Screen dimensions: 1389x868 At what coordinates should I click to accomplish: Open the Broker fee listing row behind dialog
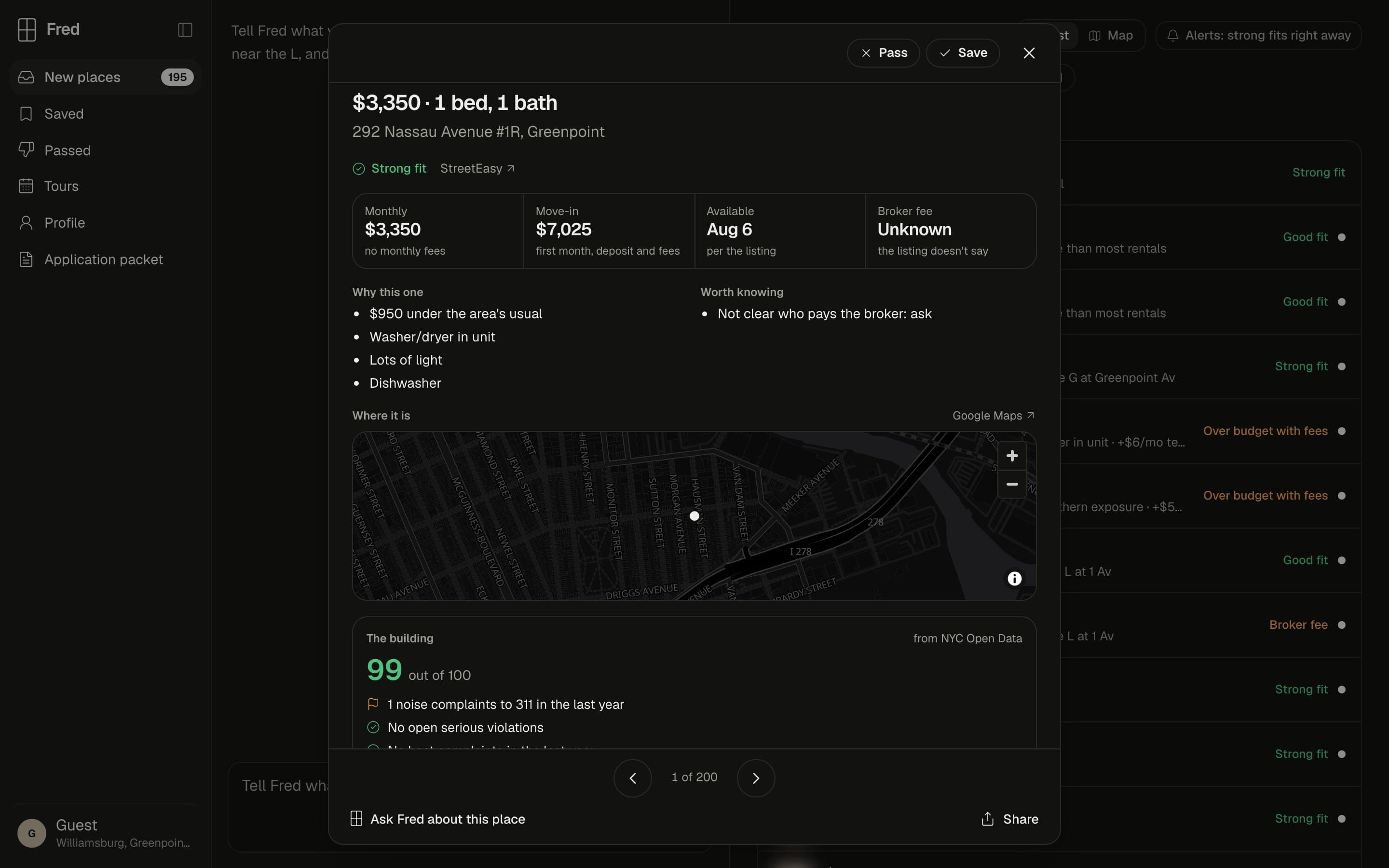click(1210, 624)
